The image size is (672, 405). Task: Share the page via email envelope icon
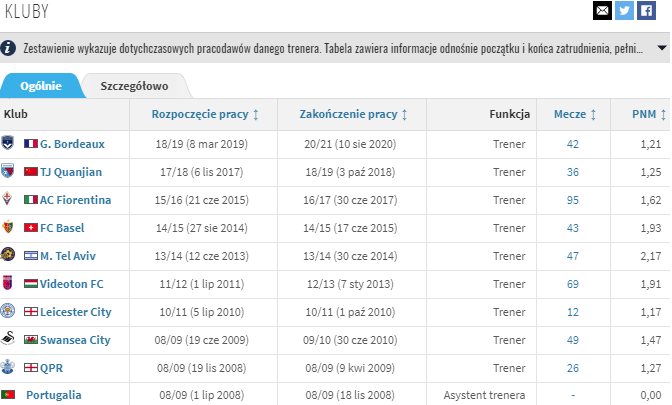click(x=602, y=10)
